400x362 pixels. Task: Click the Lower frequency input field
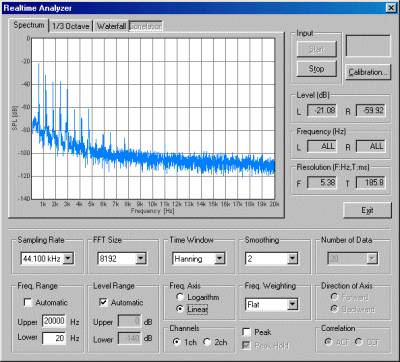tap(54, 338)
